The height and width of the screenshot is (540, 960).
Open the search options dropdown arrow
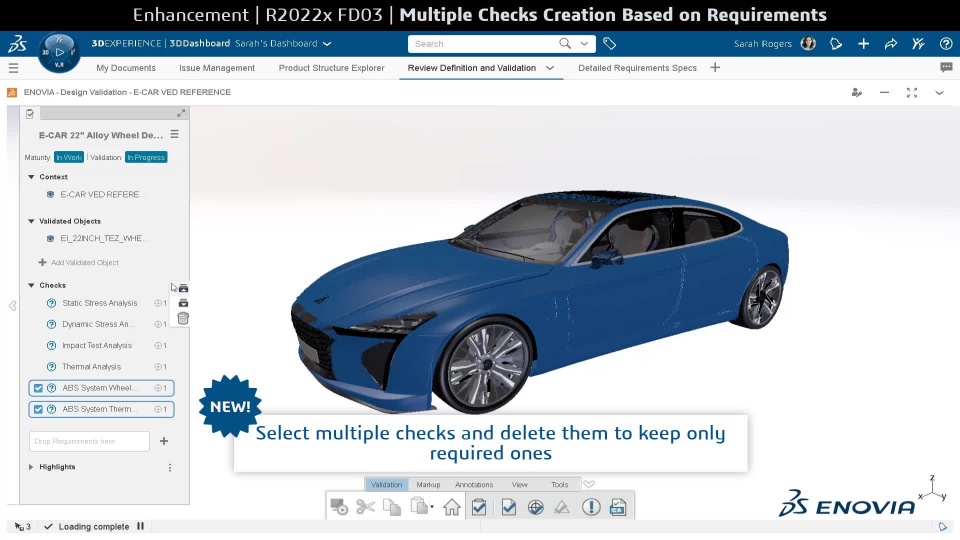pyautogui.click(x=584, y=43)
